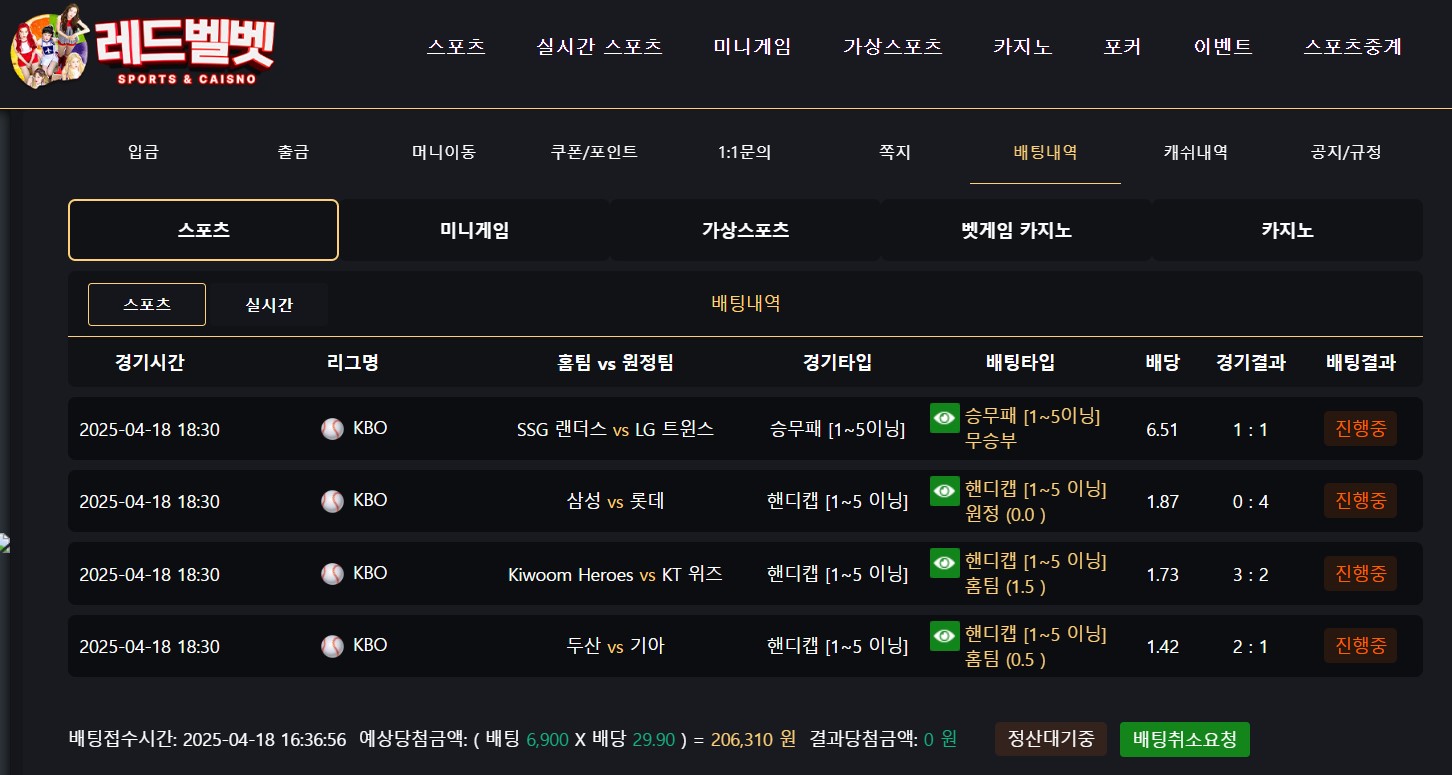Open 스포츠 in the top navigation
1452x775 pixels.
(456, 46)
